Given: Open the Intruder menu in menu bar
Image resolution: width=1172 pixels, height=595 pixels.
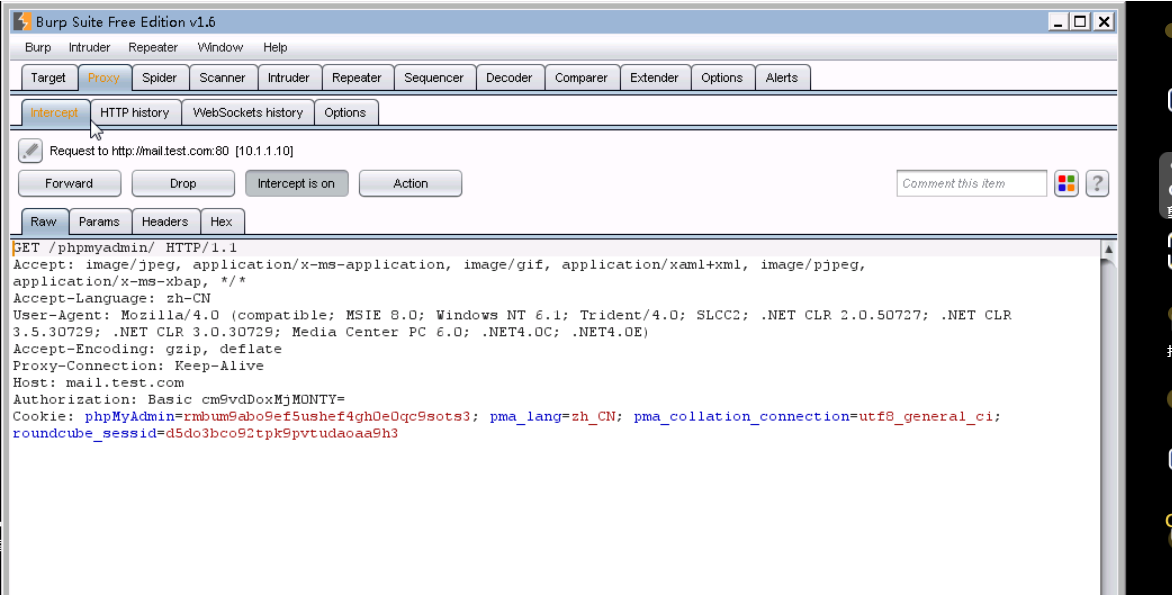Looking at the screenshot, I should [90, 47].
